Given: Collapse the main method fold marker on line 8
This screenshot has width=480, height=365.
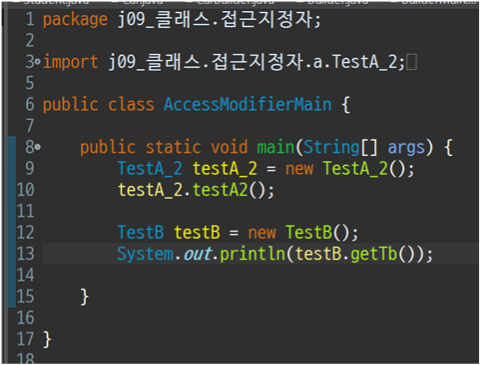Looking at the screenshot, I should pos(38,147).
